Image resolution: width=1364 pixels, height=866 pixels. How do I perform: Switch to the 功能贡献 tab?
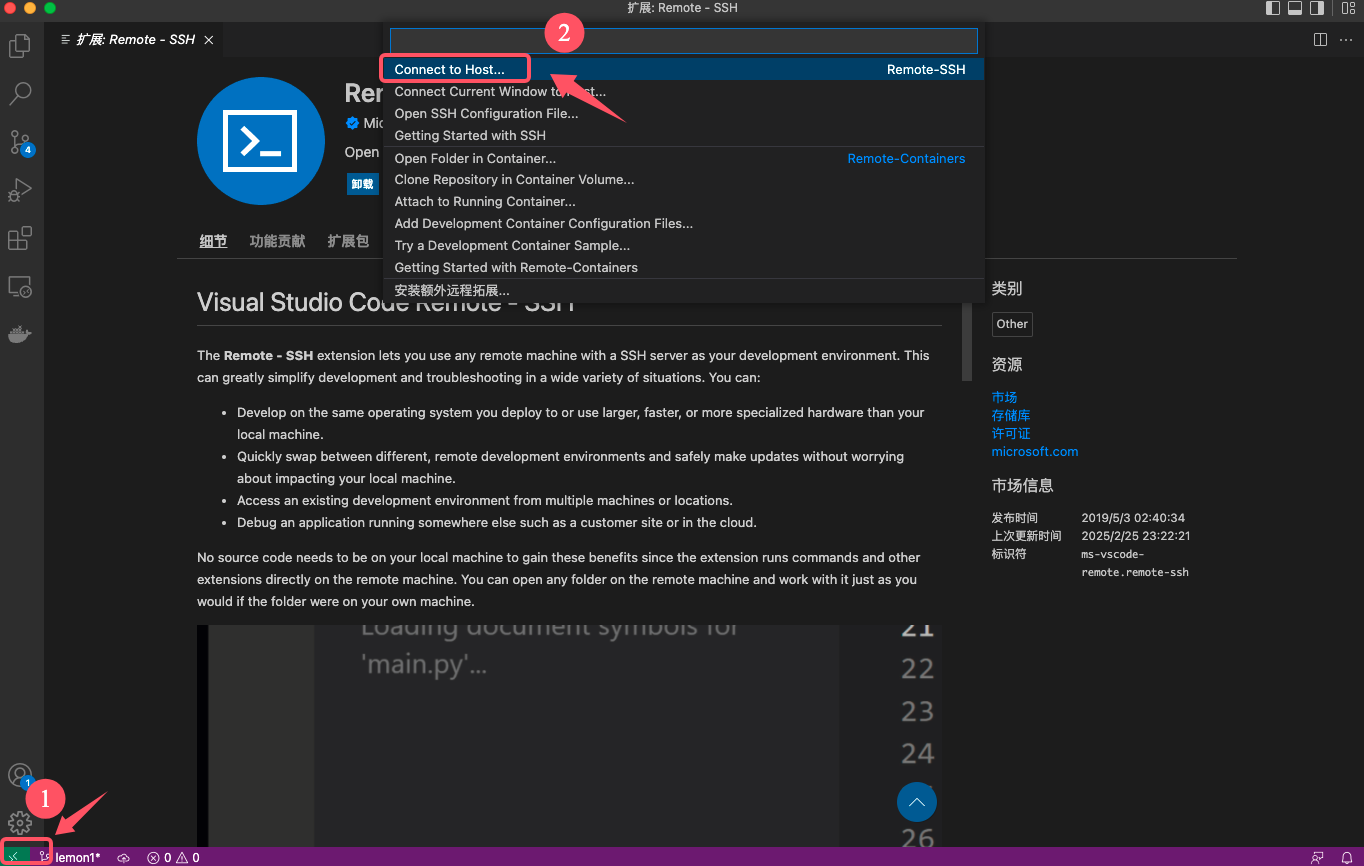coord(277,241)
